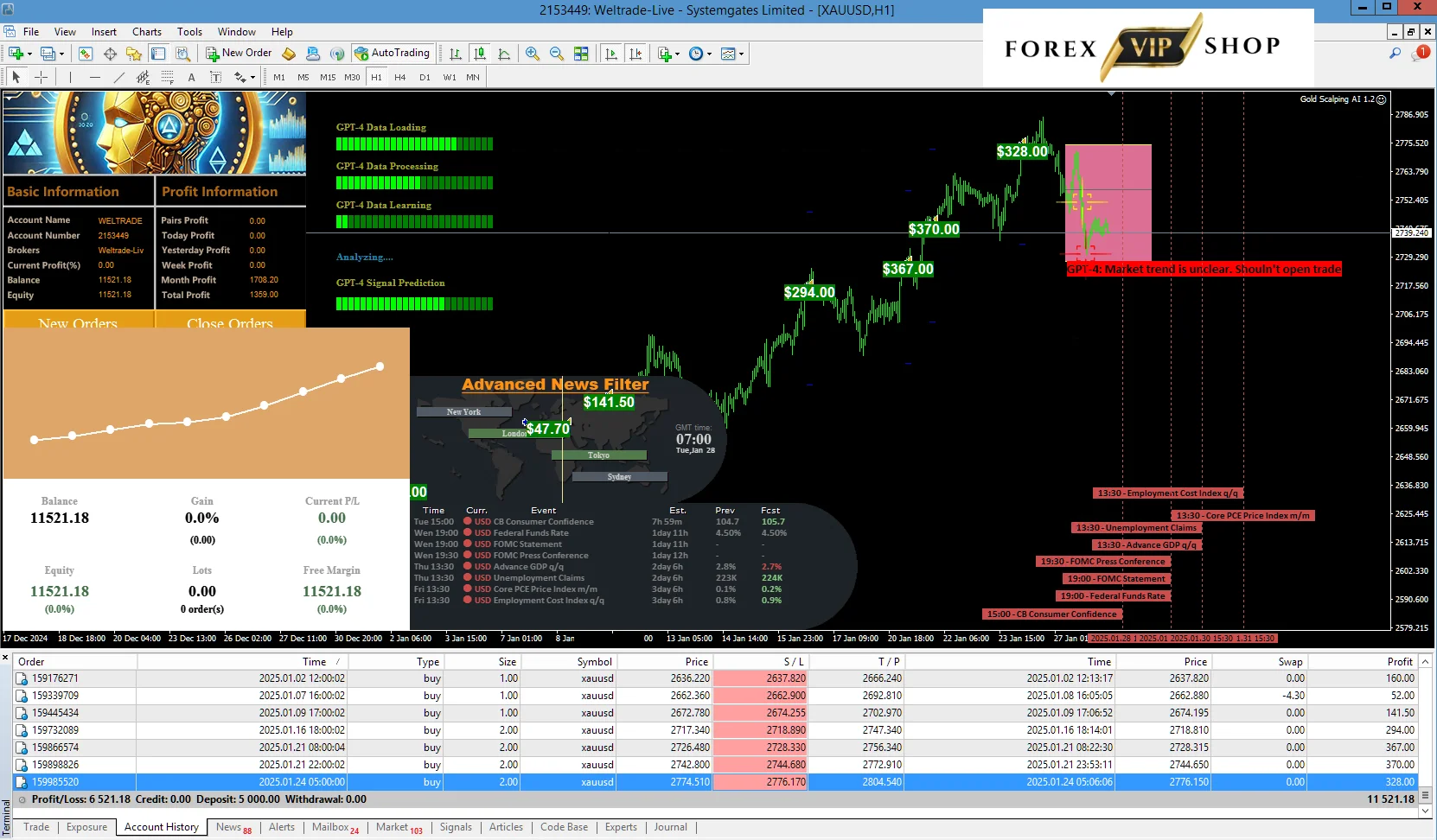
Task: Select the Fibonacci Retracement tool
Action: [x=167, y=77]
